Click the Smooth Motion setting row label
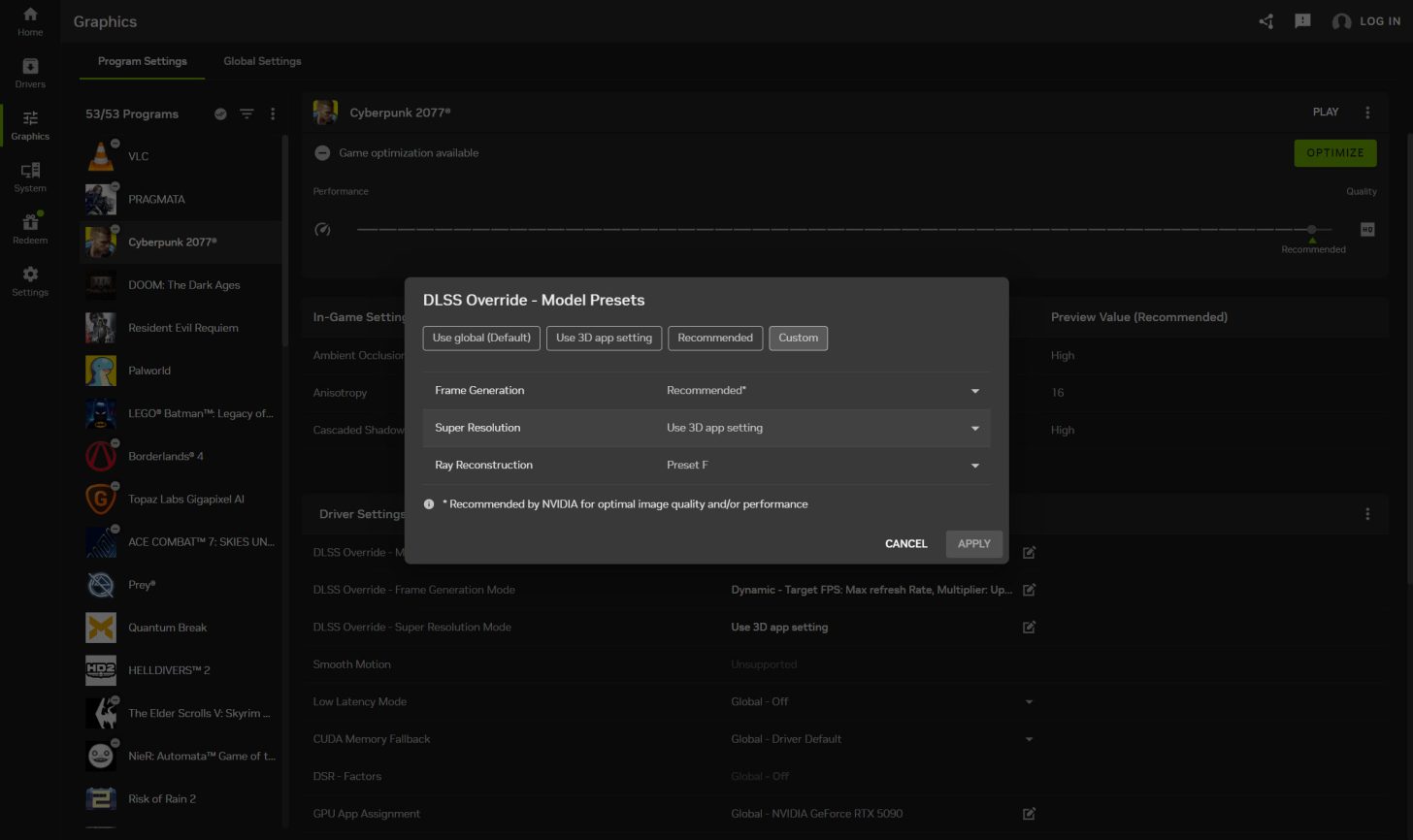The image size is (1413, 840). [351, 664]
